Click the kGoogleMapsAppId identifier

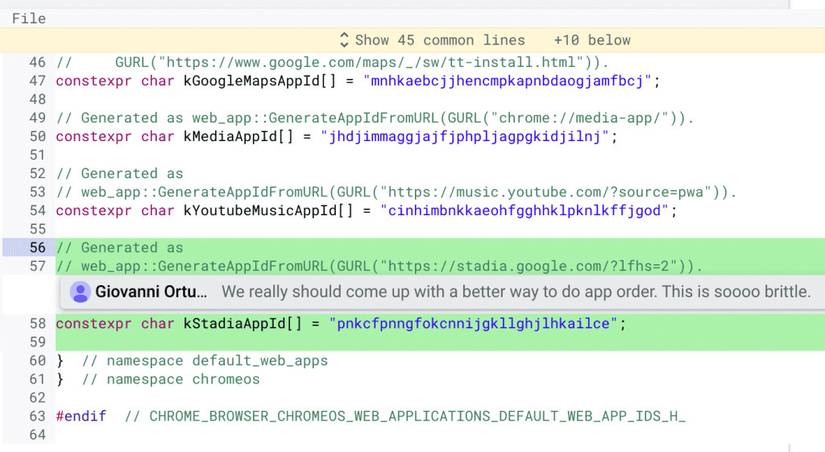click(251, 81)
